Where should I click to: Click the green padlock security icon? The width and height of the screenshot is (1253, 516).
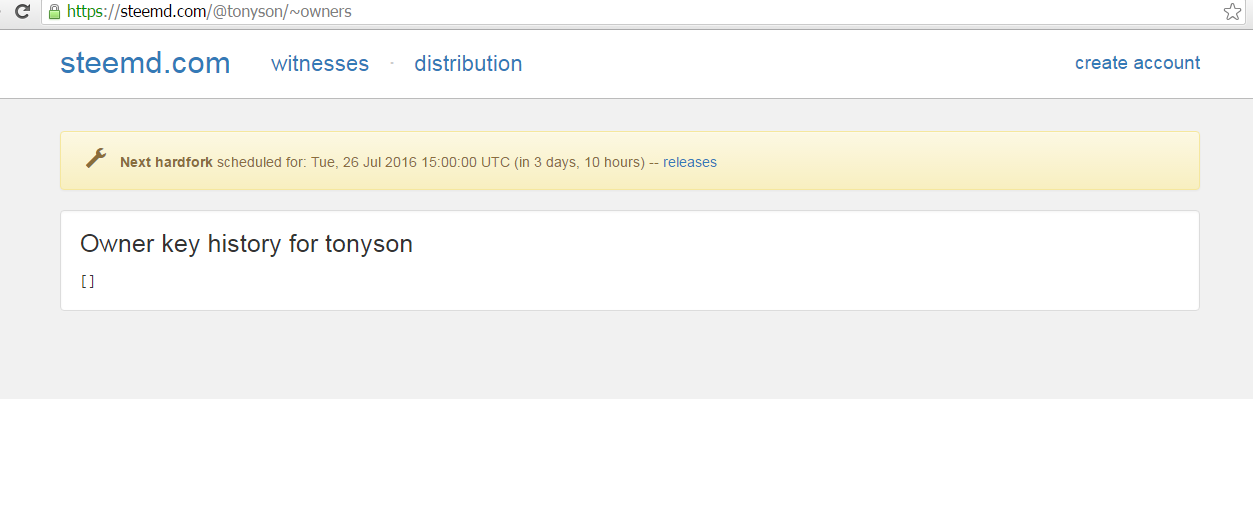pyautogui.click(x=54, y=12)
